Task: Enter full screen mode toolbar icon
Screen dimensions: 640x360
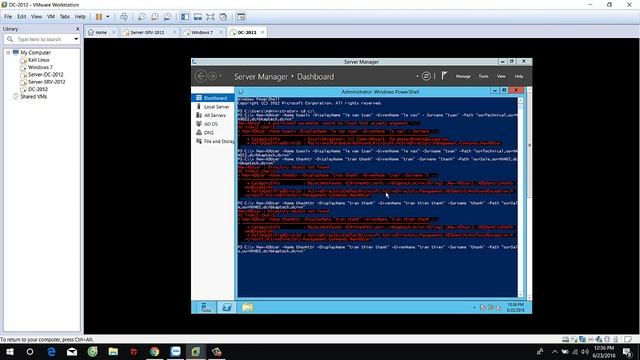Action: (210, 17)
